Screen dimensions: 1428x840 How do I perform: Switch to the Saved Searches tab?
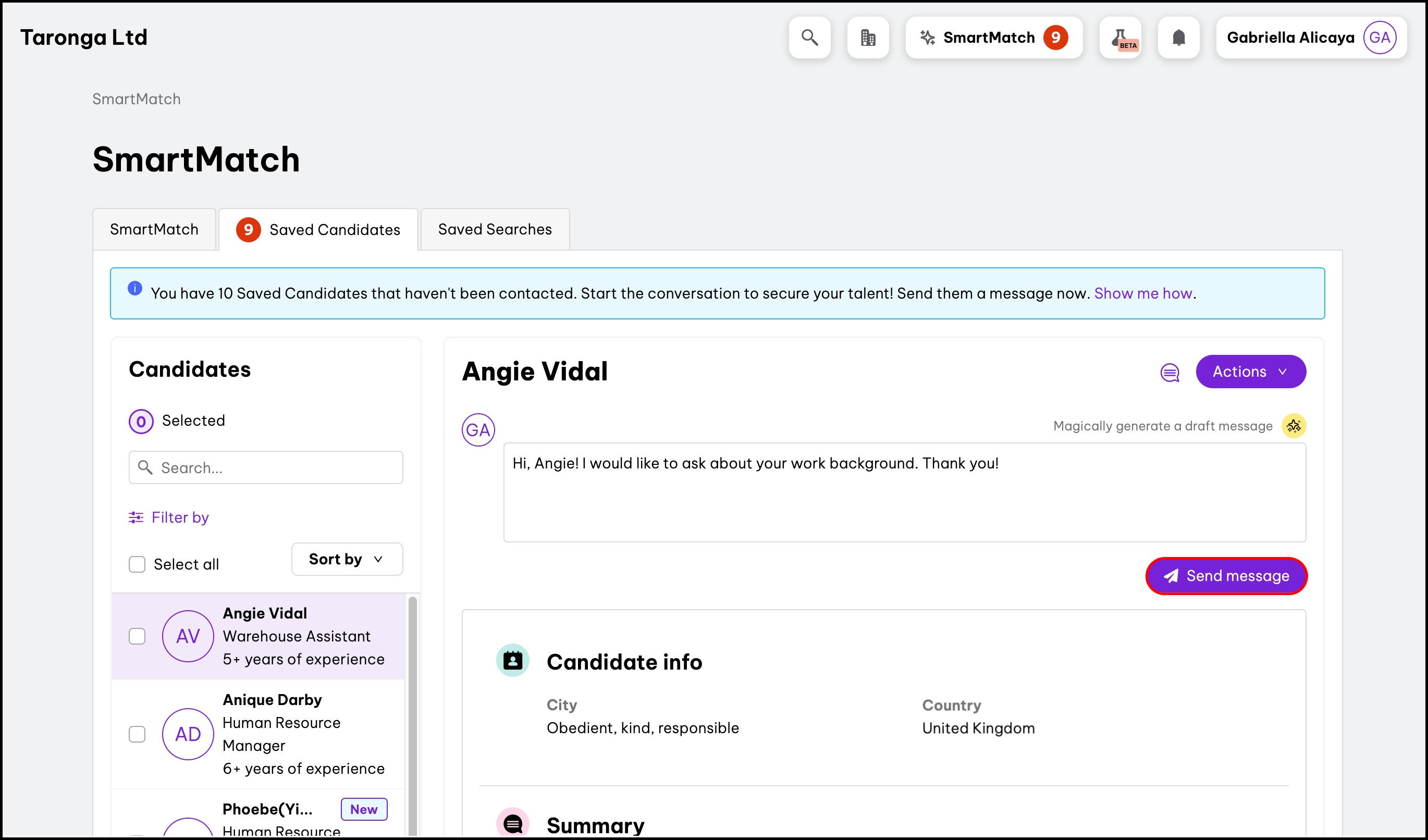click(x=495, y=229)
